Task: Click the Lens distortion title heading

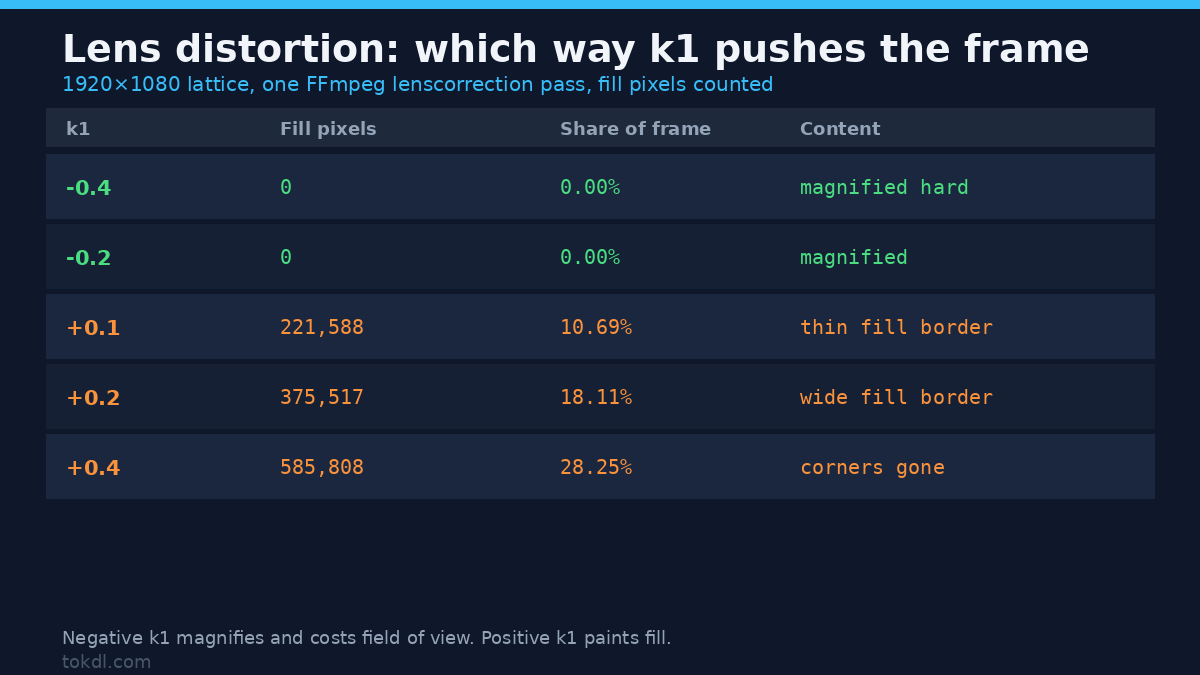Action: click(576, 50)
